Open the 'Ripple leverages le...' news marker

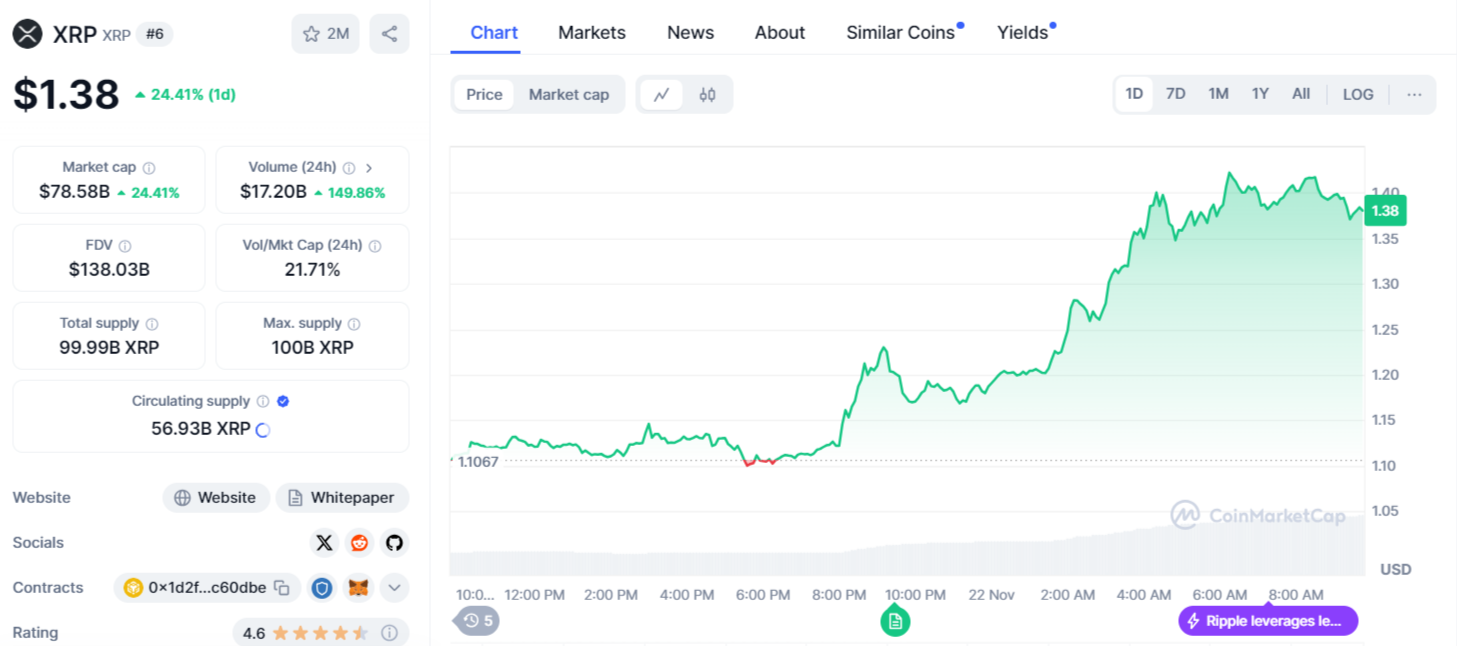pos(1268,621)
